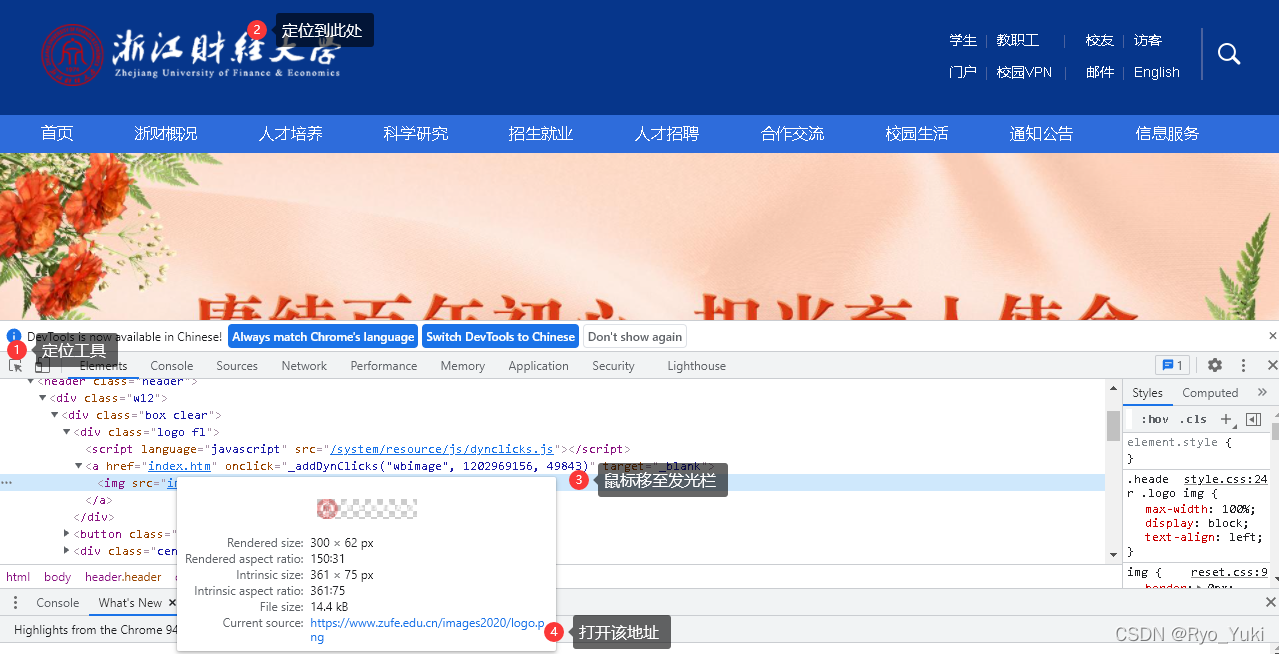Screen dimensions: 1279x654
Task: Collapse the div class="logo fl" node
Action: tap(67, 432)
